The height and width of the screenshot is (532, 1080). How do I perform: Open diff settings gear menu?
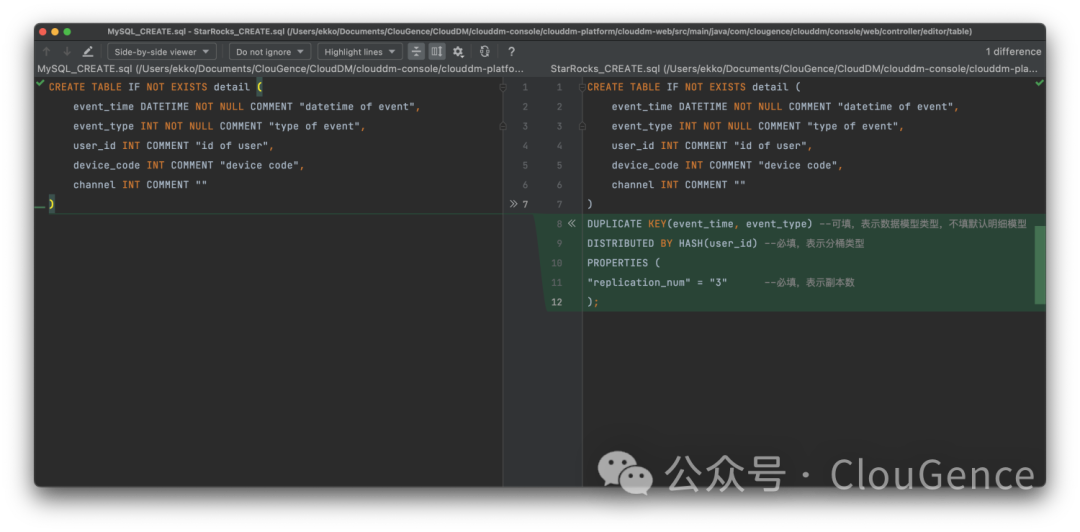pyautogui.click(x=458, y=52)
